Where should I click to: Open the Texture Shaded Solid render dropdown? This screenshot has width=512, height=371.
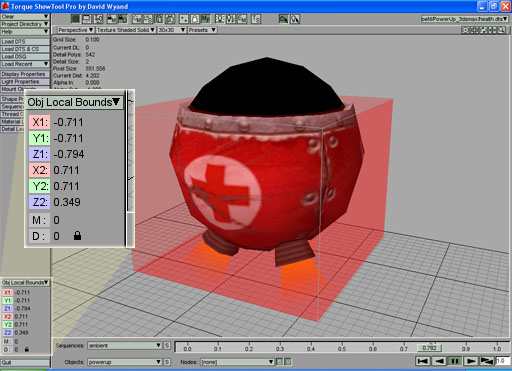[x=125, y=30]
